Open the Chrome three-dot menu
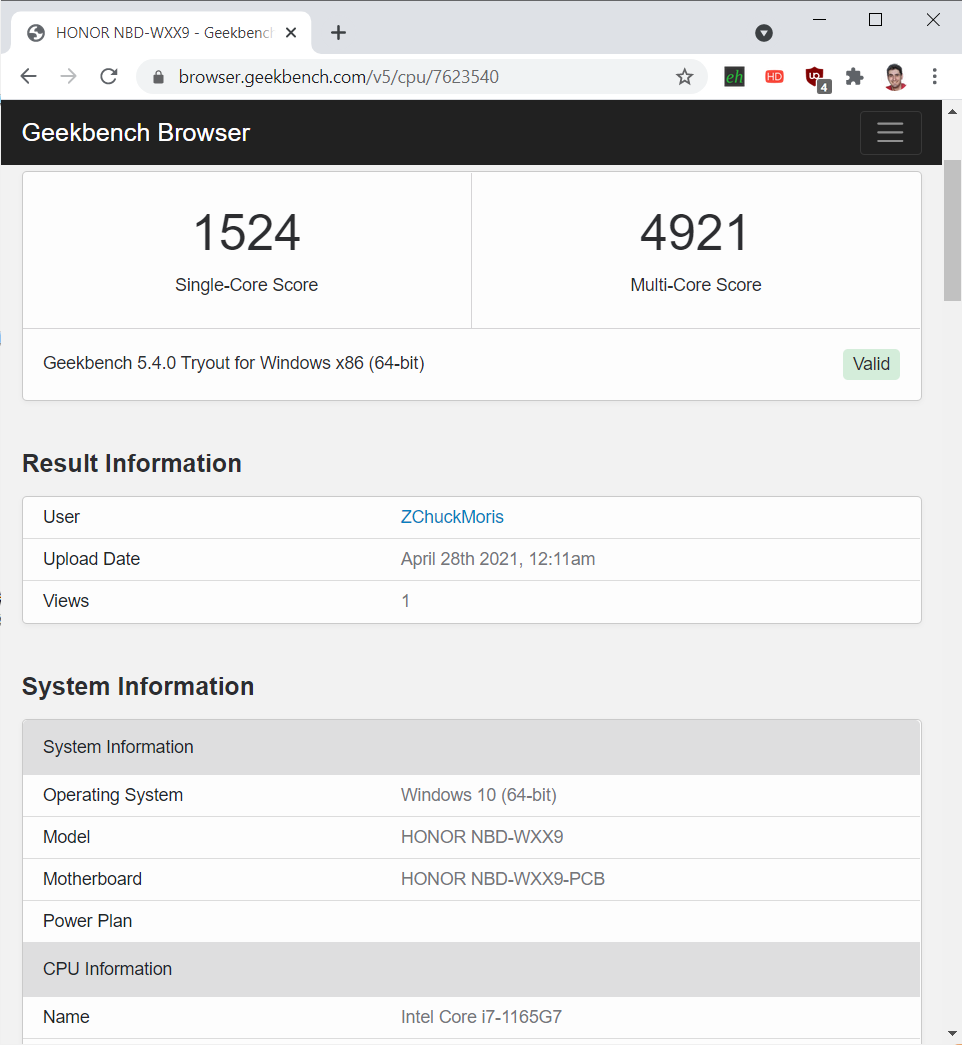This screenshot has height=1045, width=962. tap(935, 77)
